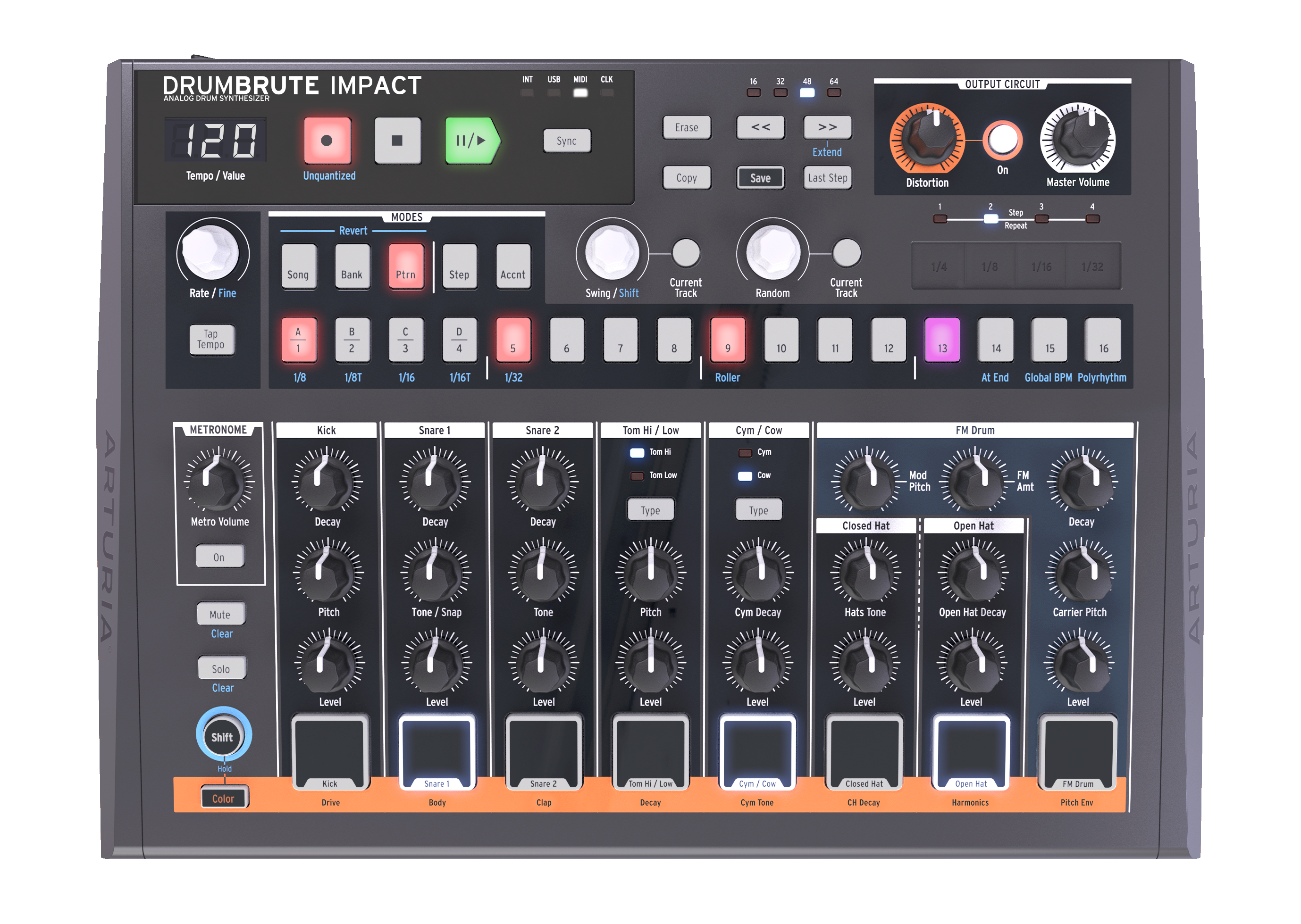Click the Save button
This screenshot has width=1301, height=924.
pyautogui.click(x=760, y=177)
